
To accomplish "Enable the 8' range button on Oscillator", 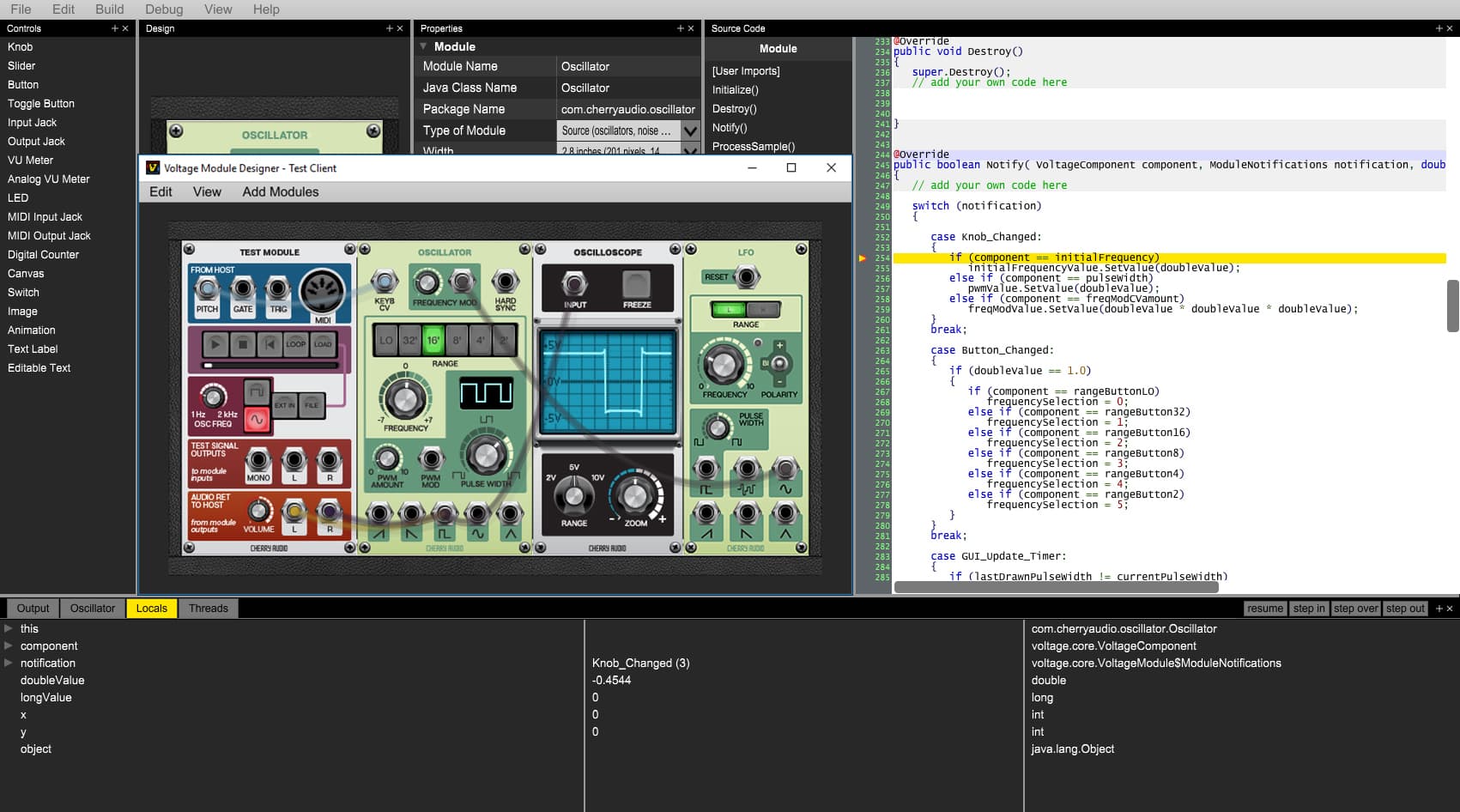I will click(457, 341).
